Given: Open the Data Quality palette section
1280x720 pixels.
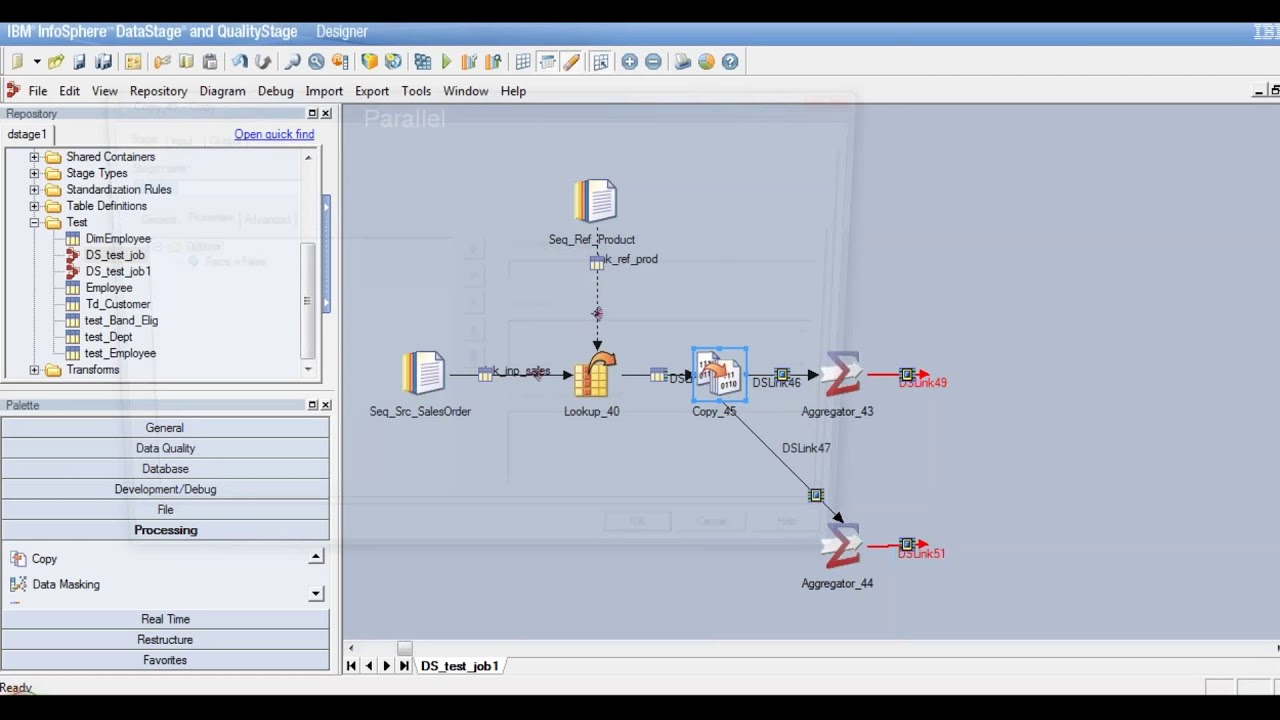Looking at the screenshot, I should point(165,448).
